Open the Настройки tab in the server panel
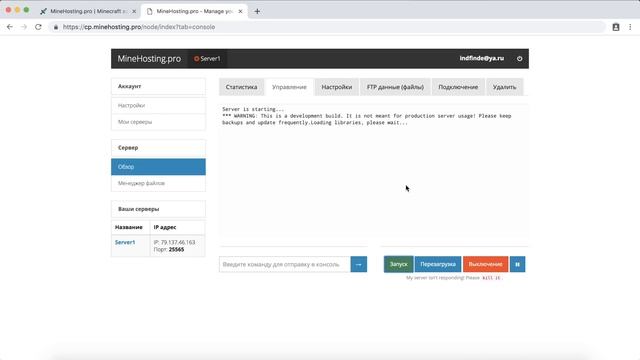The width and height of the screenshot is (640, 360). pos(337,87)
